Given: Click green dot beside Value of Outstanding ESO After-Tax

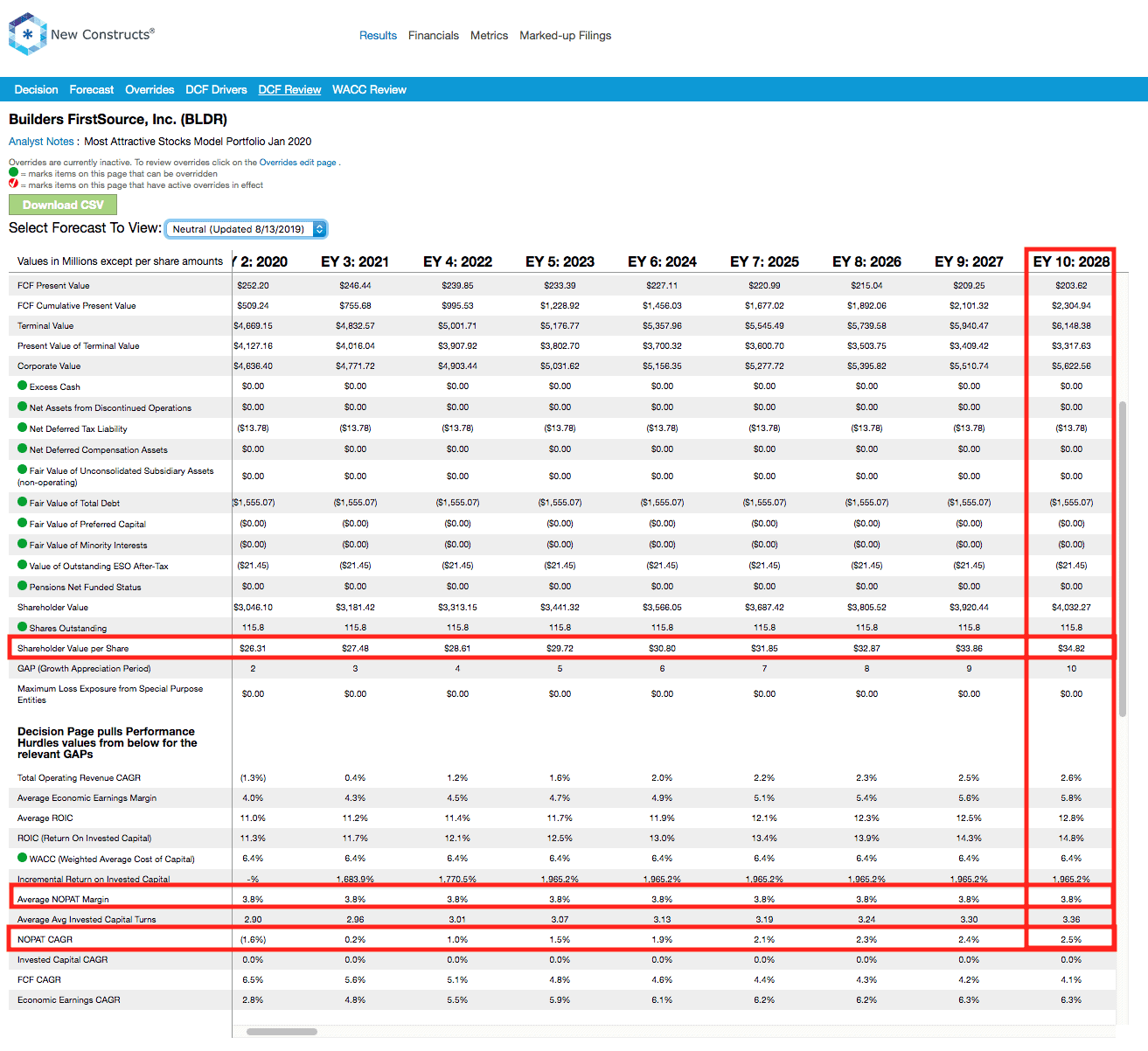Looking at the screenshot, I should pos(23,565).
